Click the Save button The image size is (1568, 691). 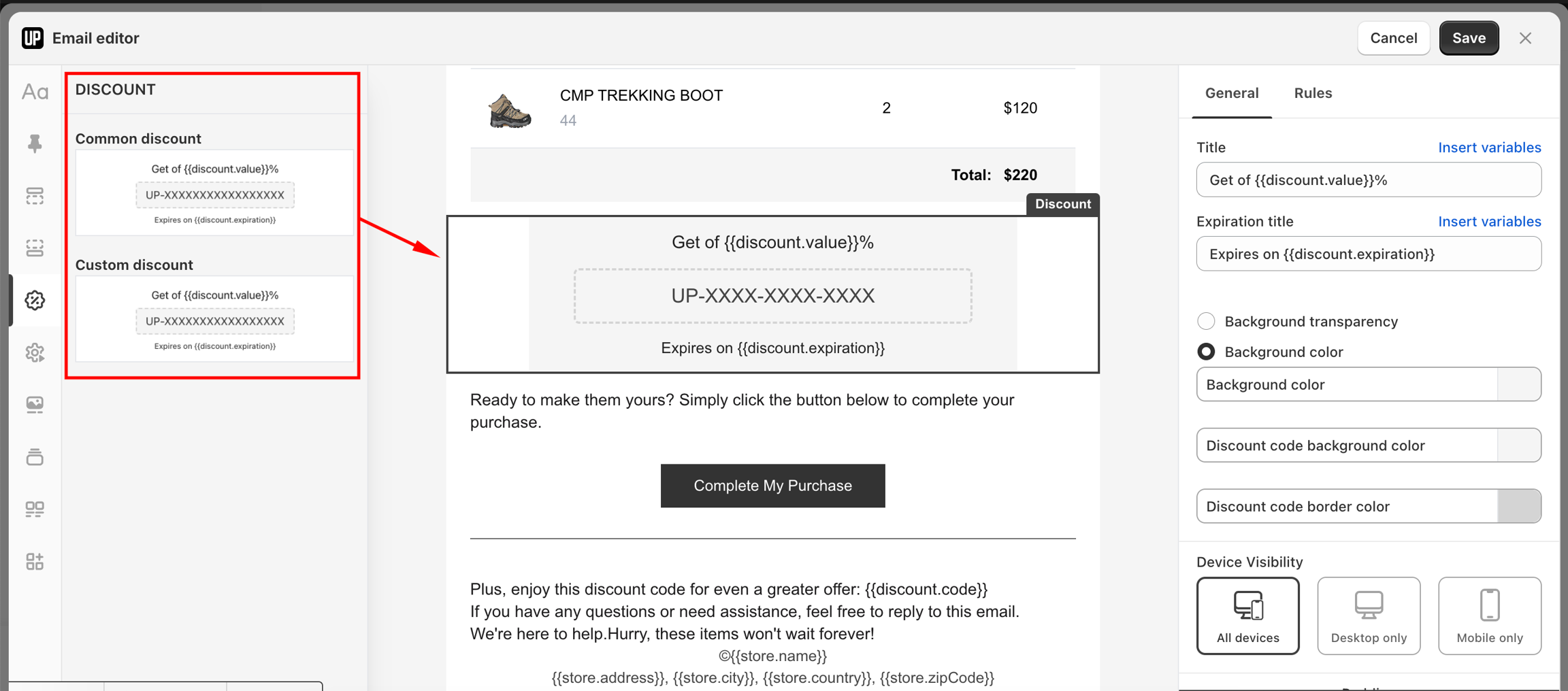pos(1469,38)
